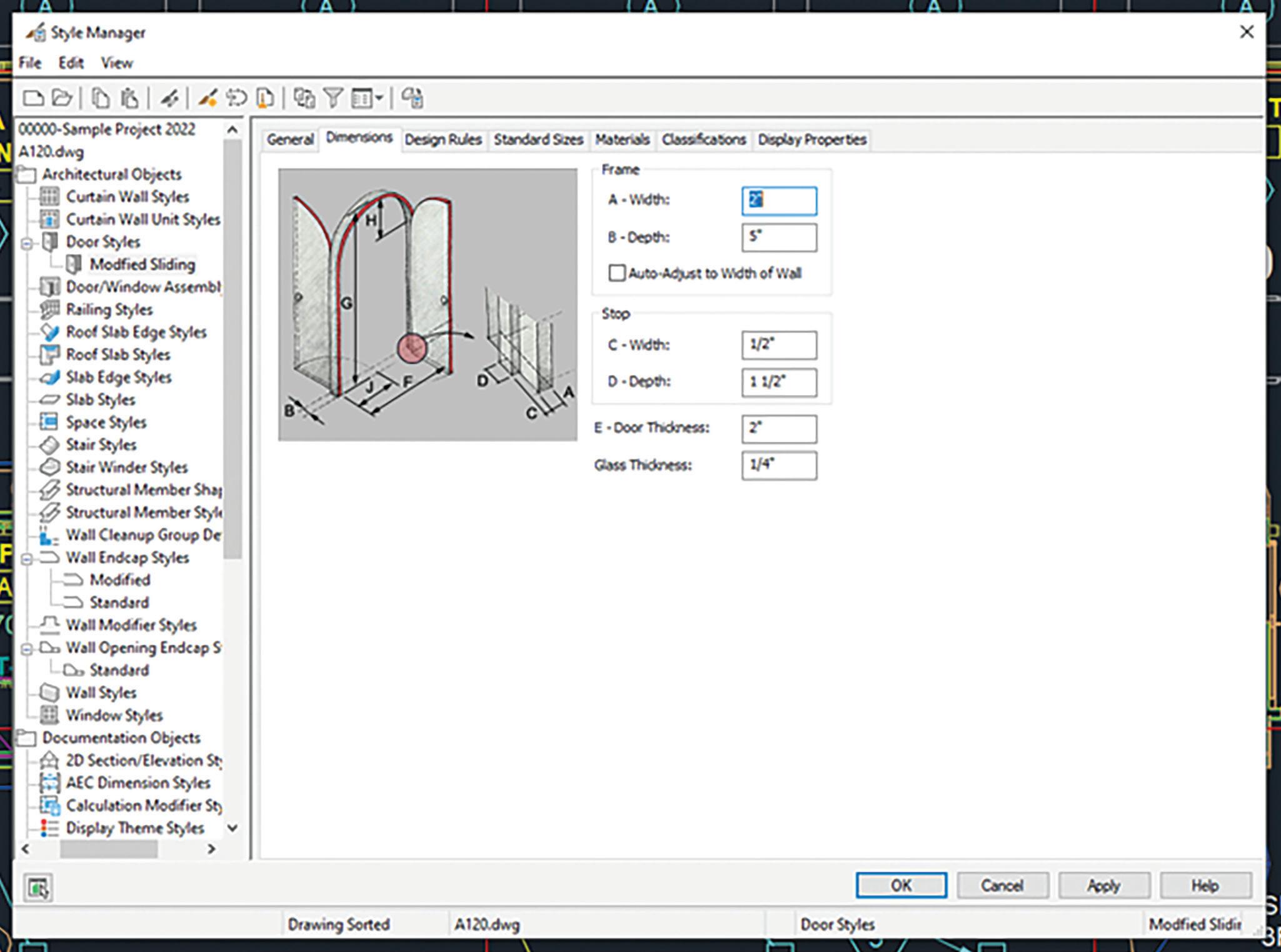Viewport: 1281px width, 952px height.
Task: Open the File menu
Action: (x=30, y=63)
